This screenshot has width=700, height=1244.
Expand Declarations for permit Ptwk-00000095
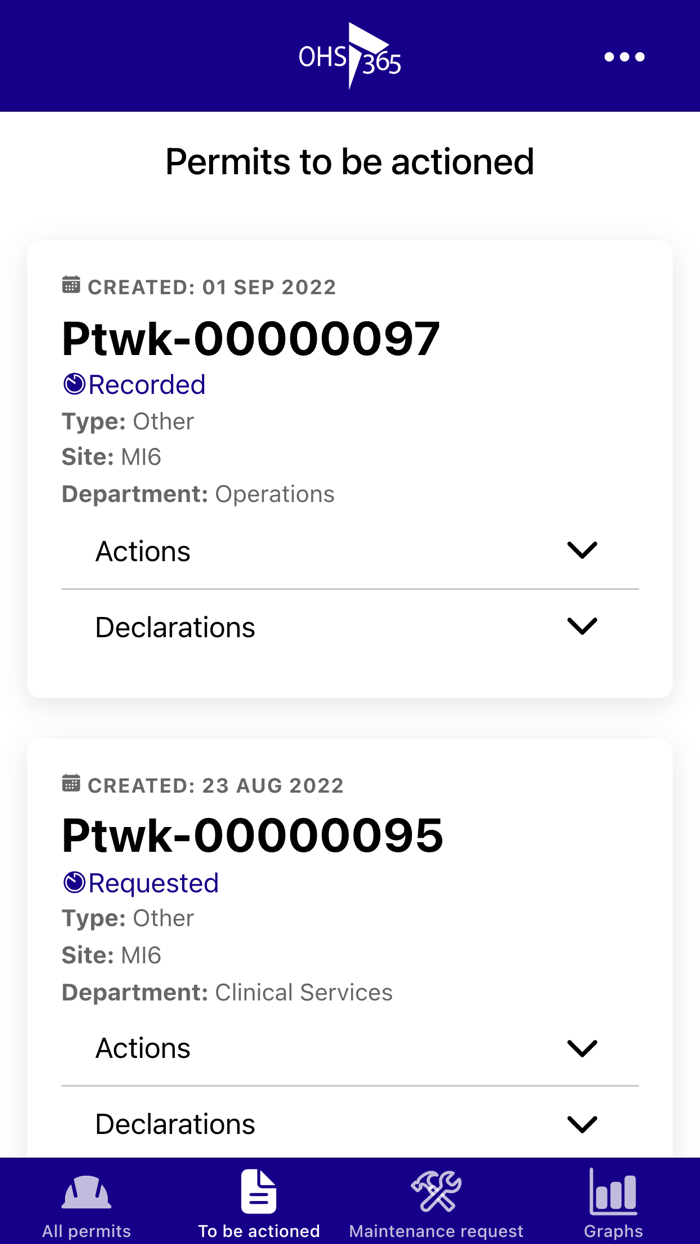[x=581, y=1124]
